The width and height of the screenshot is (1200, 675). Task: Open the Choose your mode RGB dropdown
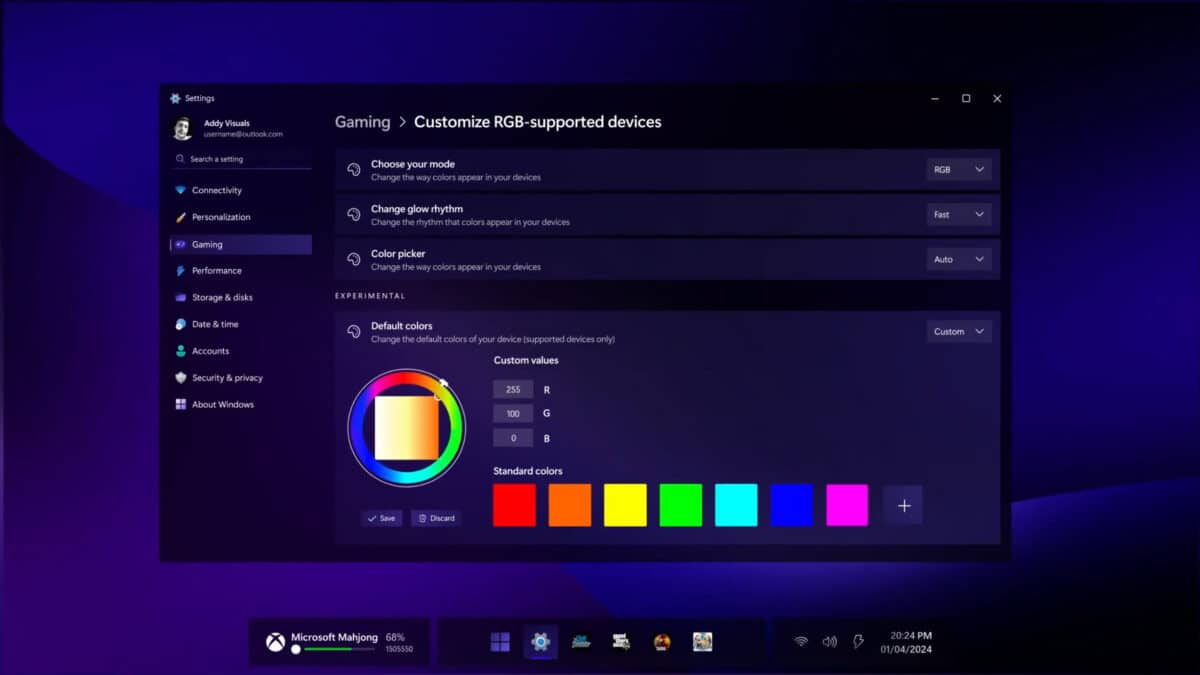(x=958, y=169)
